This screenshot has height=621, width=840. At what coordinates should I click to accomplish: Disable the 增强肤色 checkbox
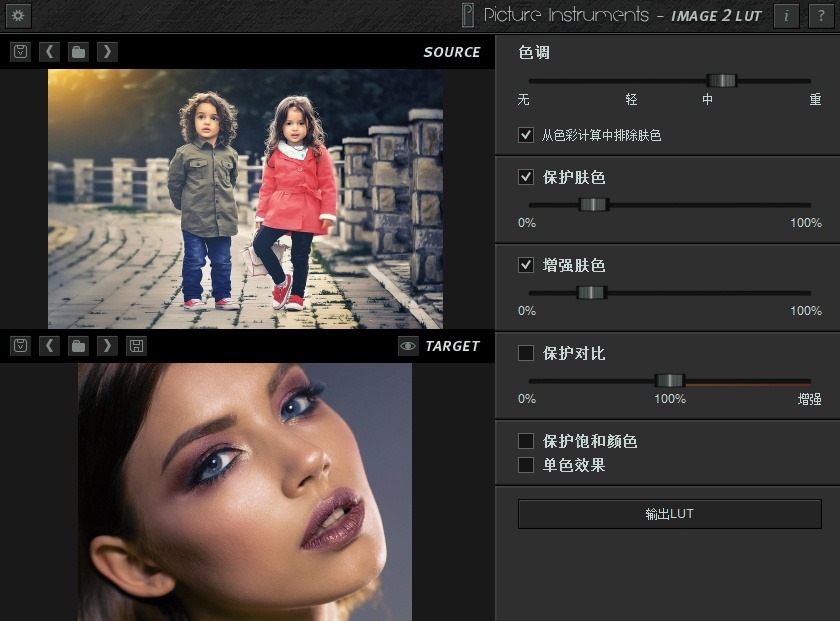click(527, 265)
